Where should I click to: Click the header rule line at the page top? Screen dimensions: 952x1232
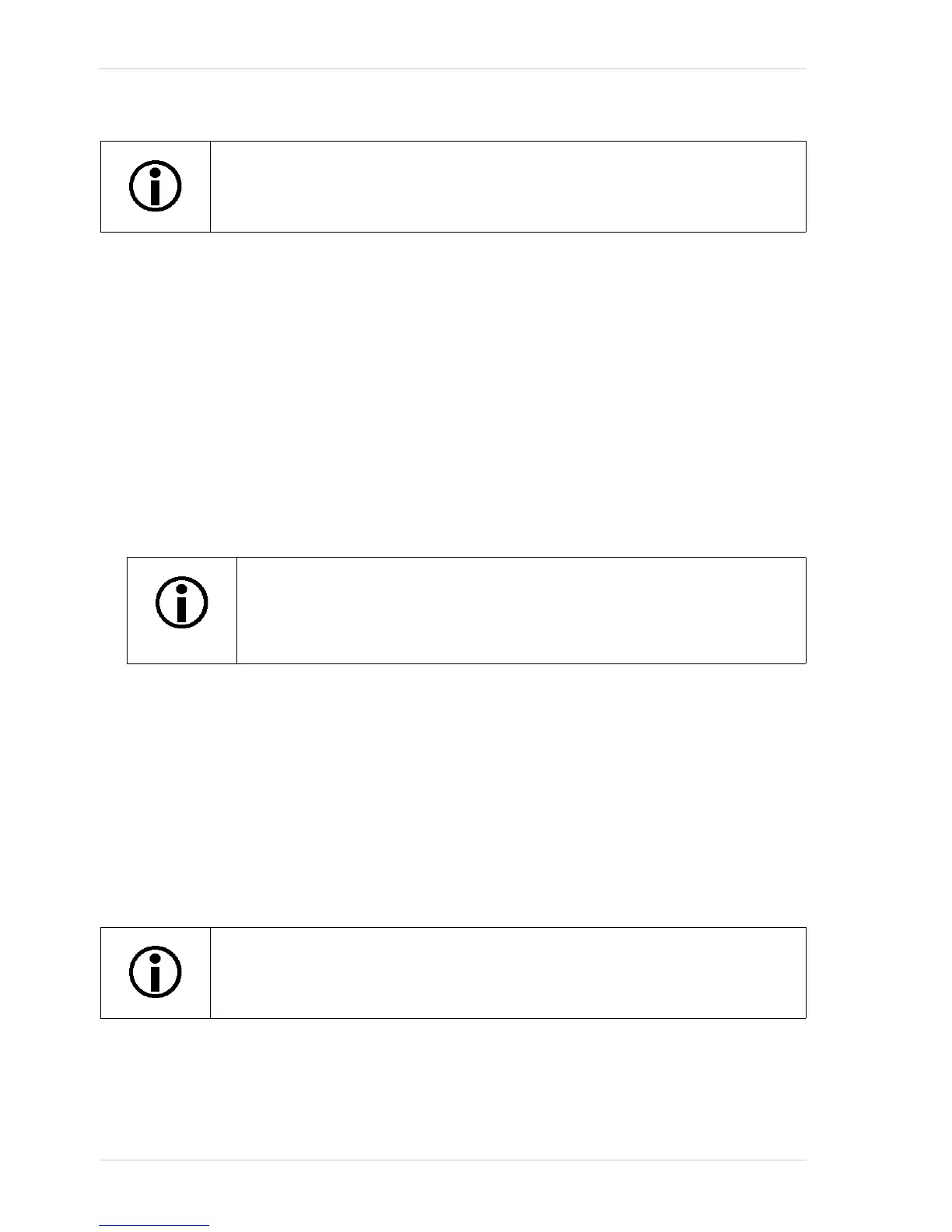pos(453,69)
